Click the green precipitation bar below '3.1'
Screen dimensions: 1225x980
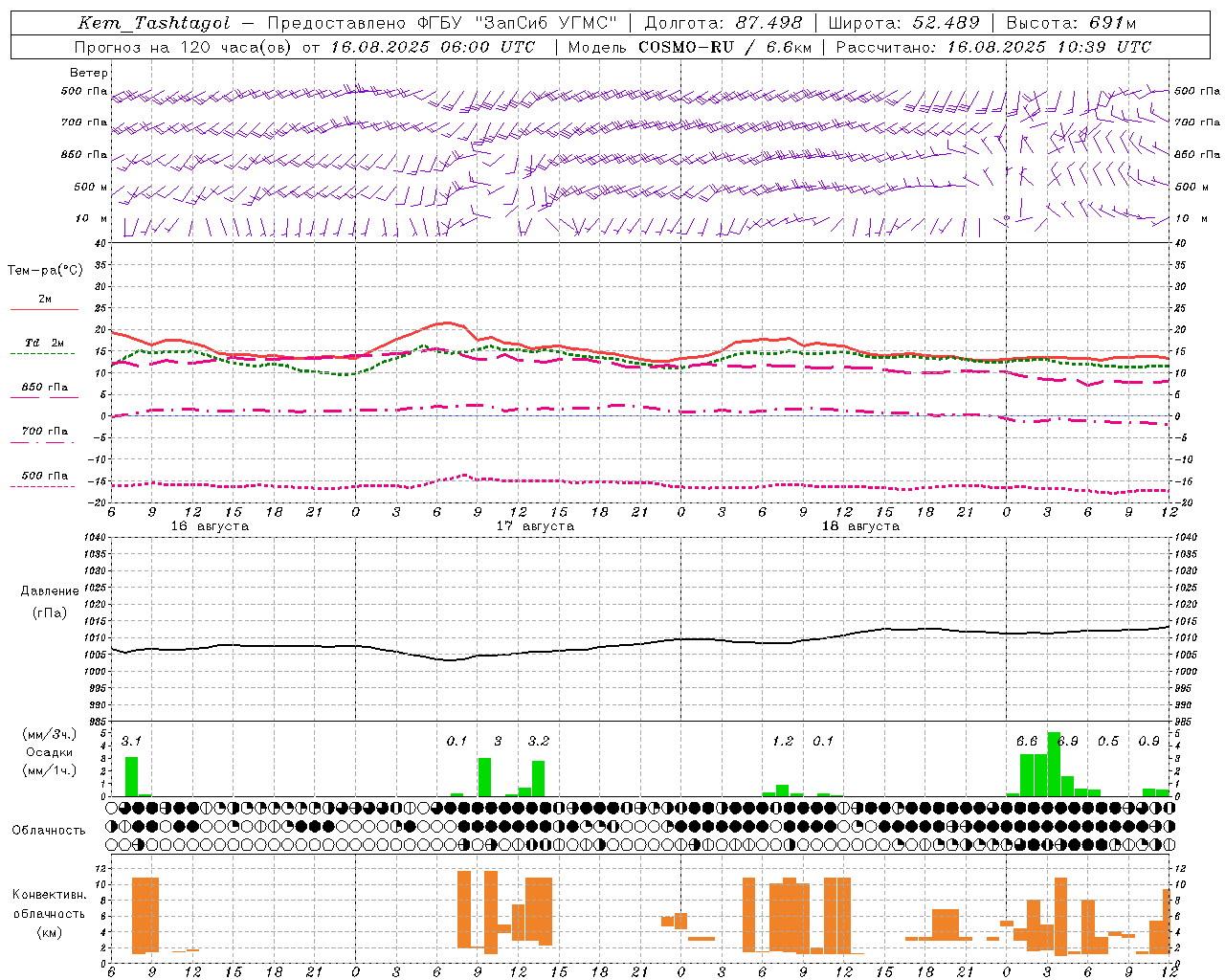pos(131,776)
